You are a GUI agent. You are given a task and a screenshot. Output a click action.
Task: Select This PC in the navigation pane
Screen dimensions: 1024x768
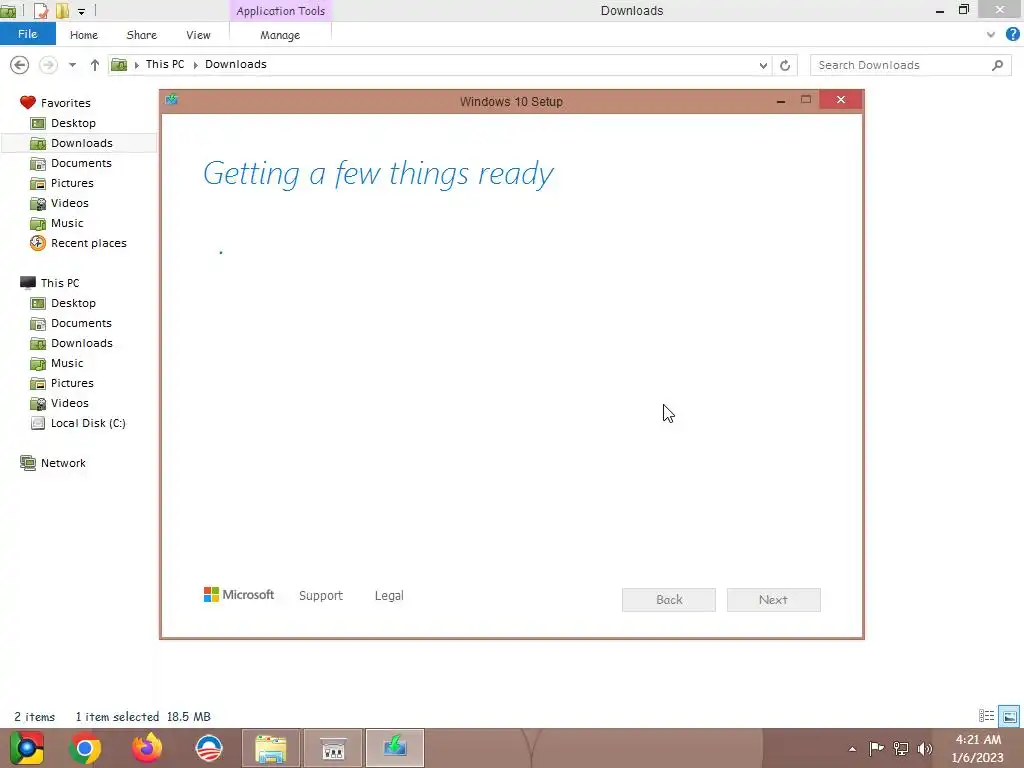tap(59, 283)
